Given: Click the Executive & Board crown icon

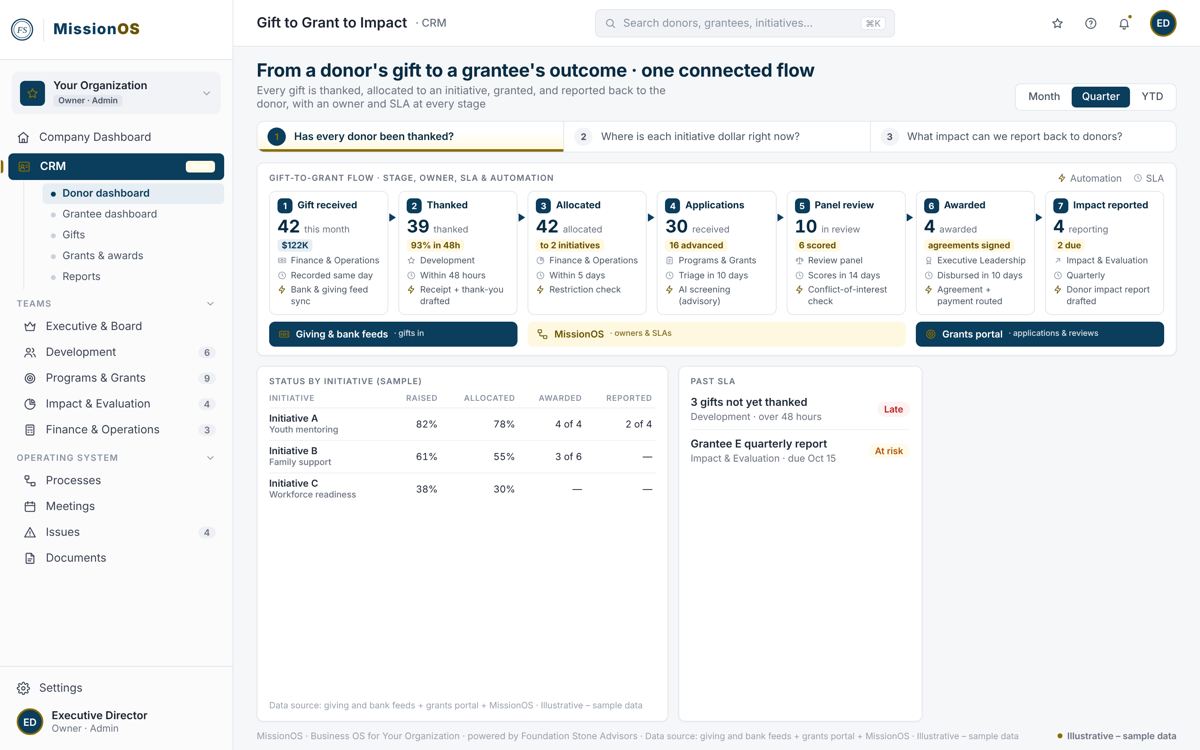Looking at the screenshot, I should tap(30, 326).
